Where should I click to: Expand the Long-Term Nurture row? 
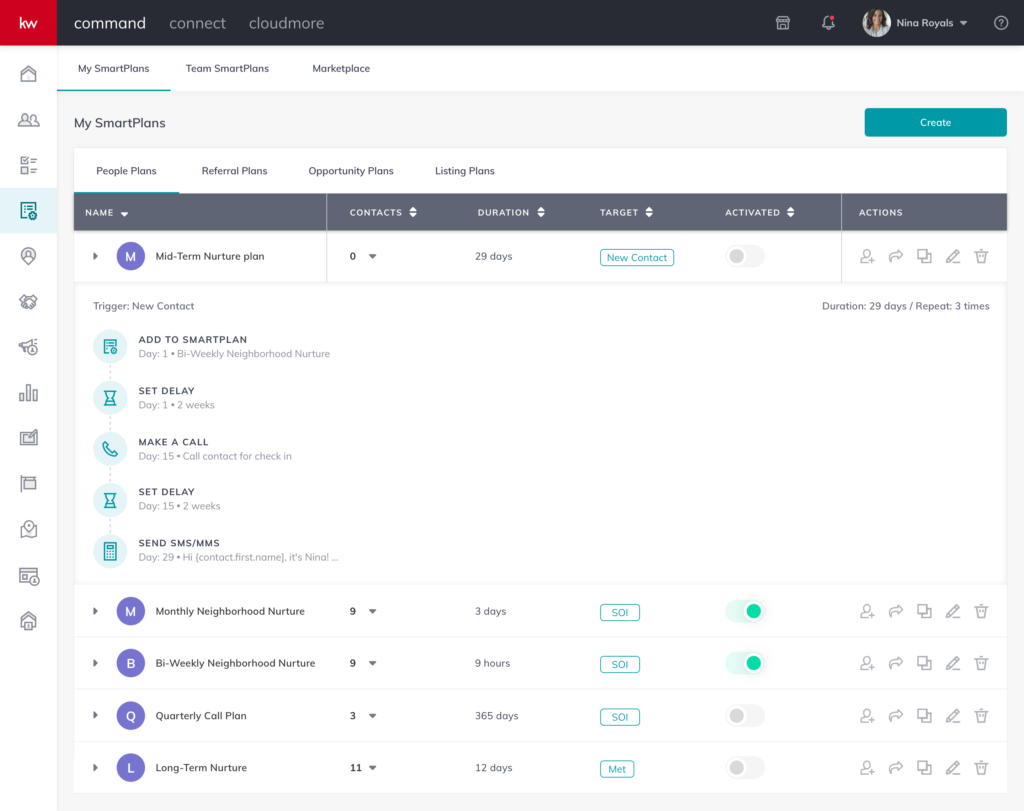95,767
